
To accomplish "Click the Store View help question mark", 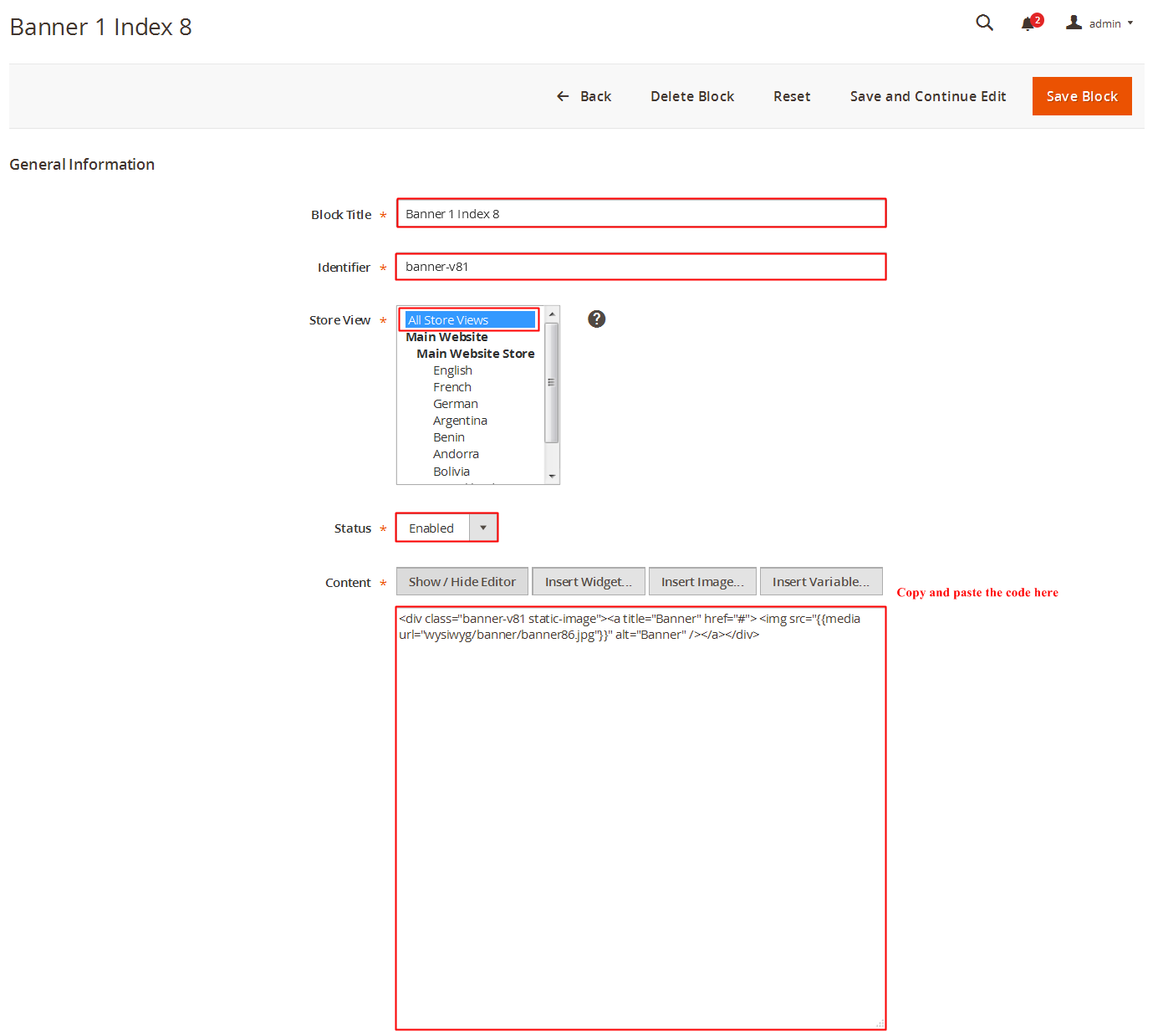I will (x=596, y=319).
